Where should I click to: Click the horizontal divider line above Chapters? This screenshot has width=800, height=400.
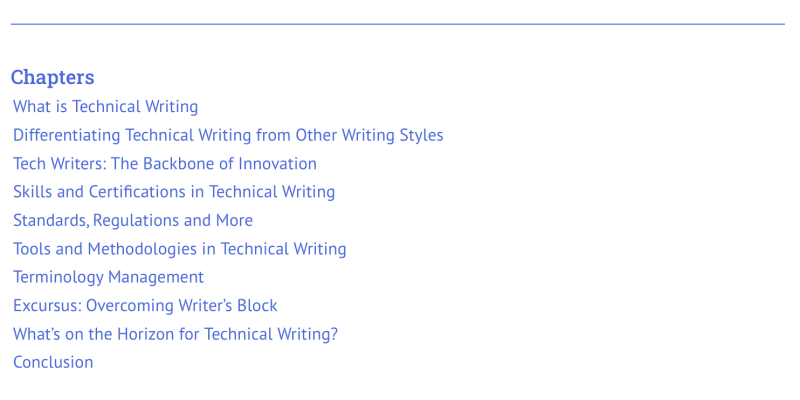tap(397, 24)
